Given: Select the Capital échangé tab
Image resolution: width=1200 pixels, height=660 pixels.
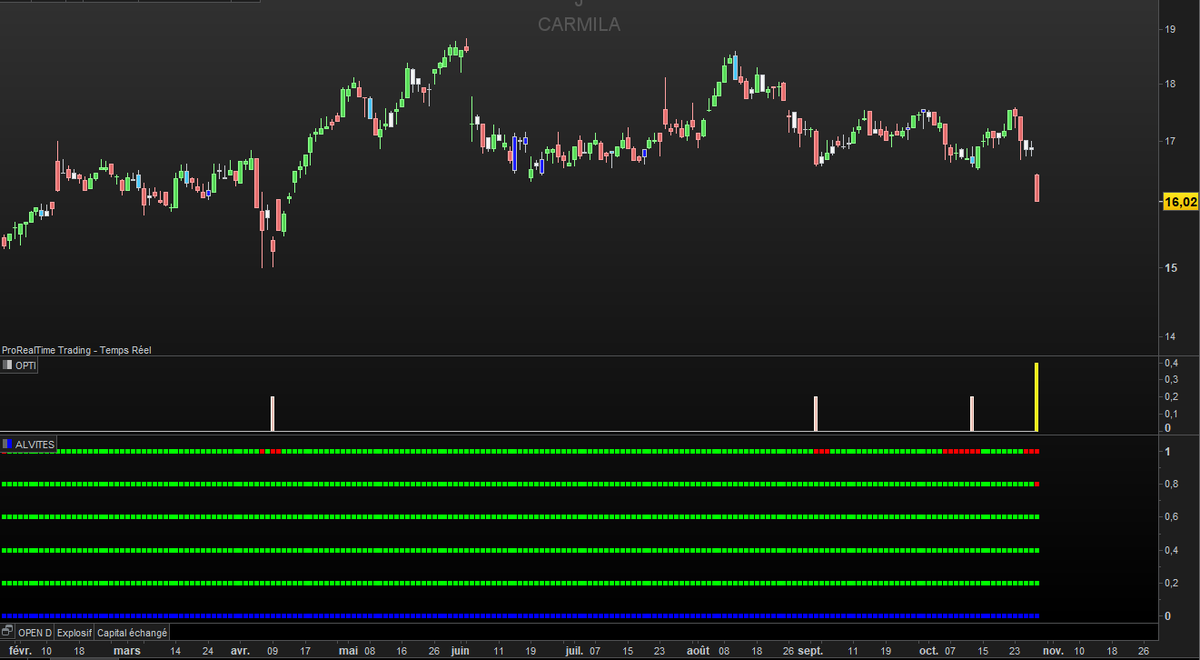Looking at the screenshot, I should (132, 632).
